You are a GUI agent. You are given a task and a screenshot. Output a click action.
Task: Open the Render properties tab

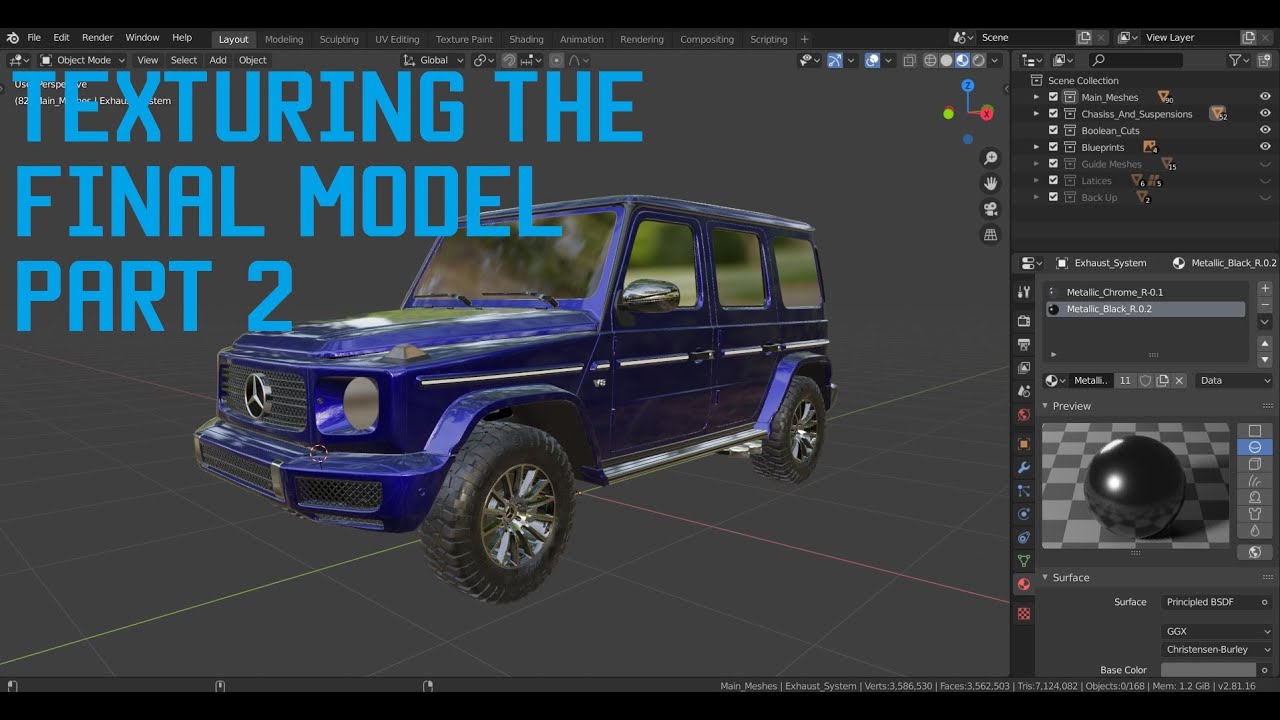click(x=1023, y=321)
